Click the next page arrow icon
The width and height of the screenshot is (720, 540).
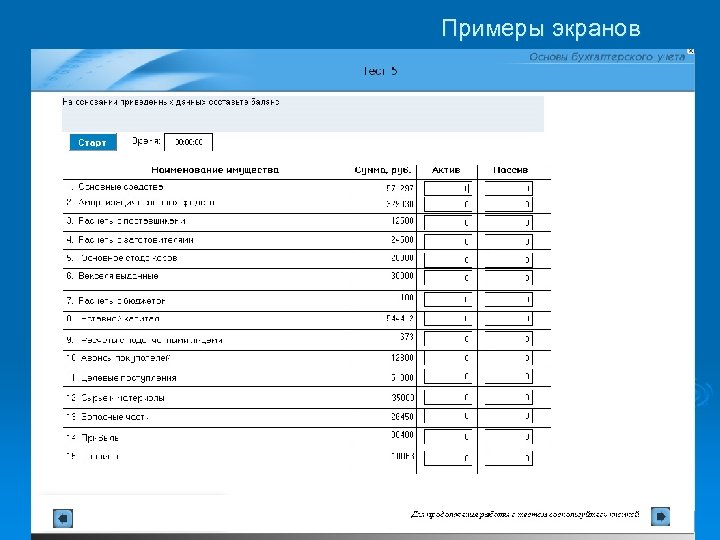[660, 516]
